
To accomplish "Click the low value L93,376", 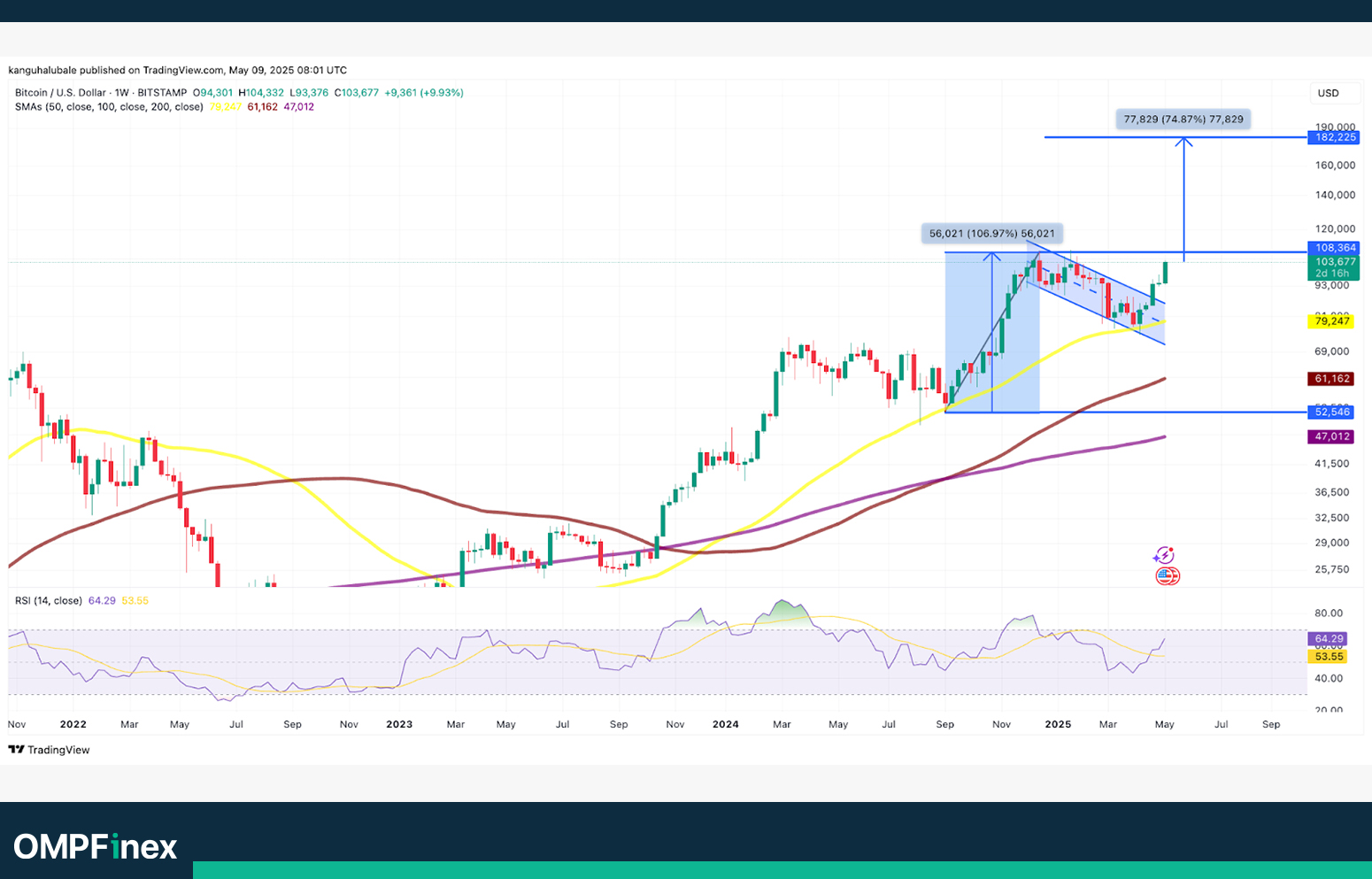I will point(309,93).
